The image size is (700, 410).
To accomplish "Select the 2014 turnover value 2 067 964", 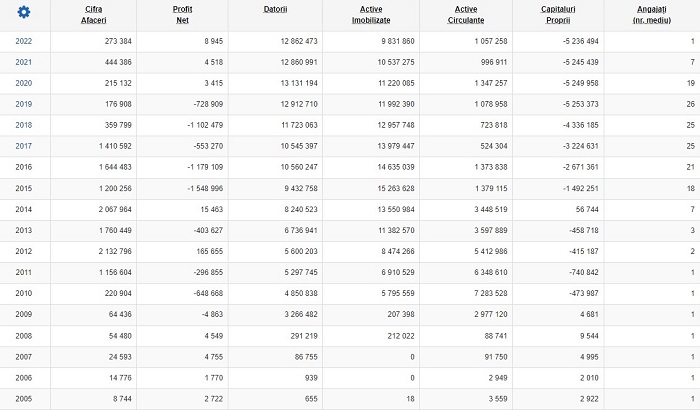I will [115, 209].
